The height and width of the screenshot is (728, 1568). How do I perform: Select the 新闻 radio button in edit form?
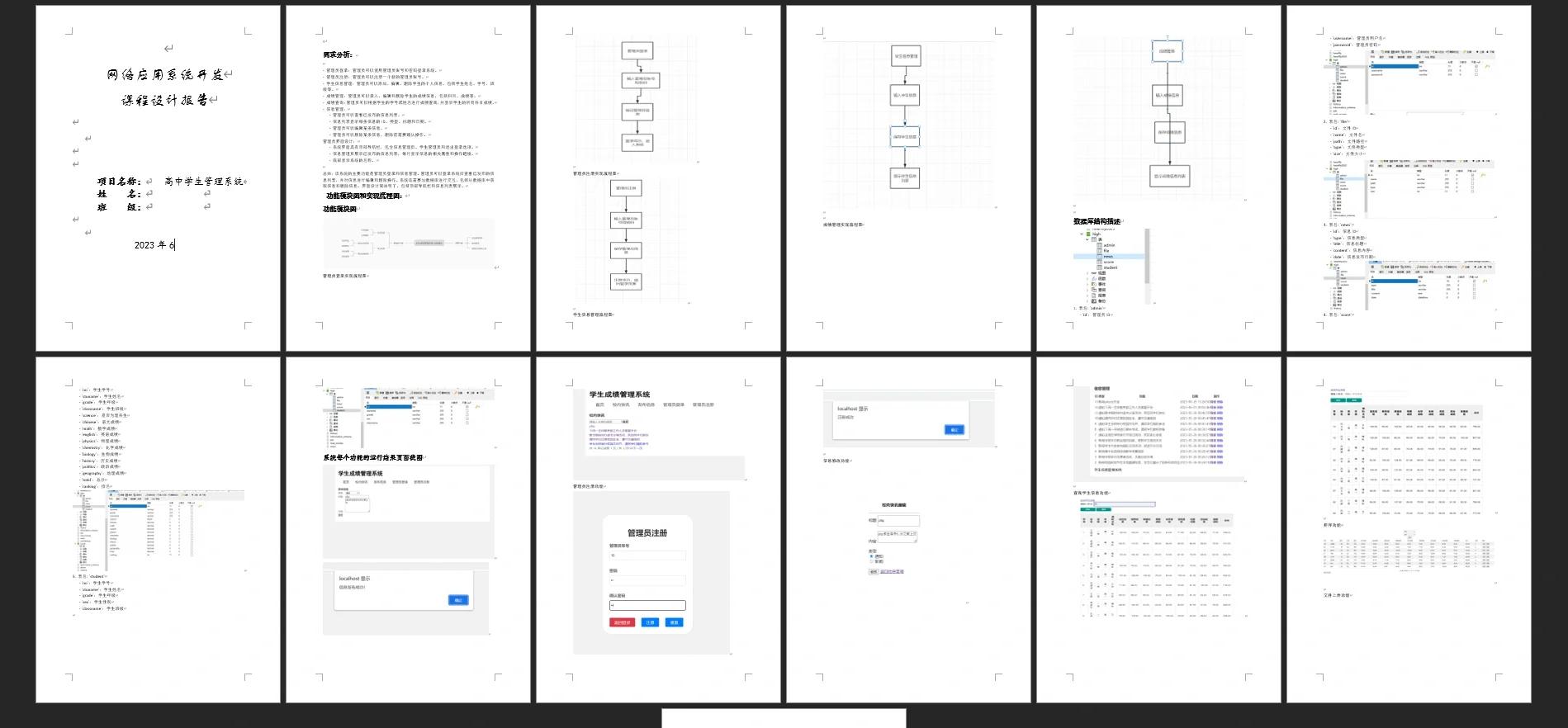[x=871, y=561]
